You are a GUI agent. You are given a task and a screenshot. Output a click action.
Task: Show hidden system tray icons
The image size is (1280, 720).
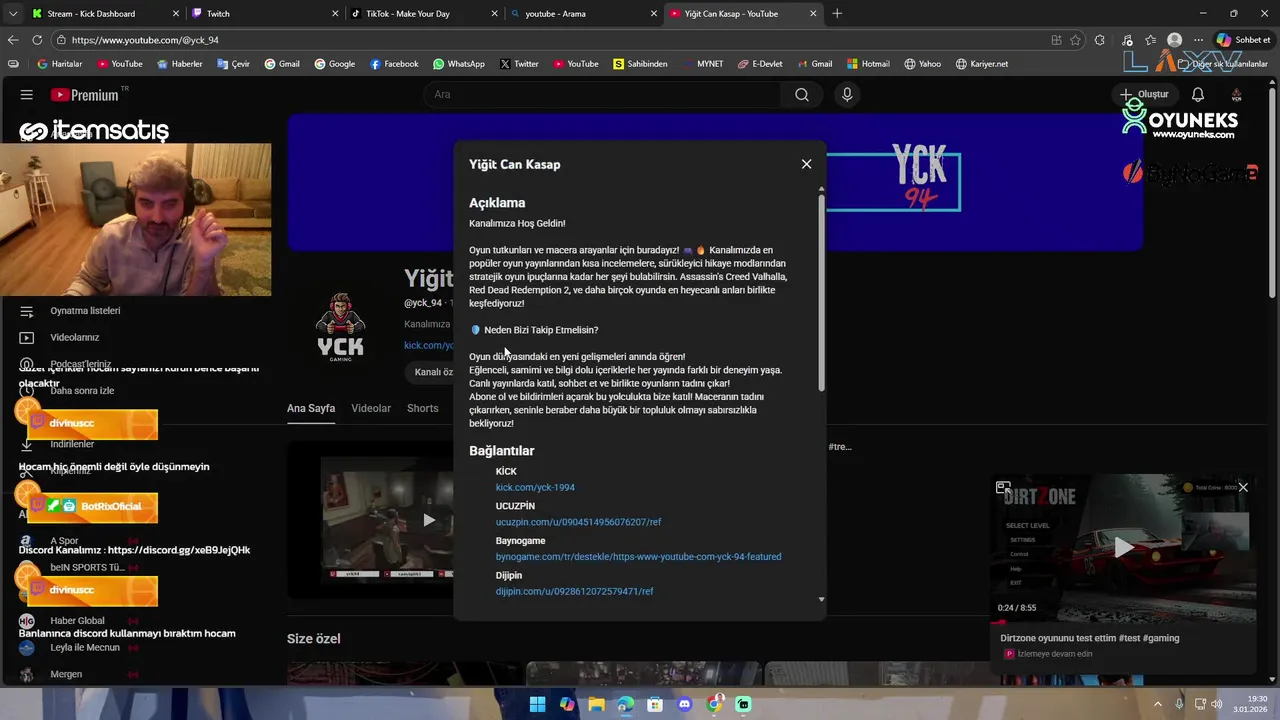[1158, 704]
